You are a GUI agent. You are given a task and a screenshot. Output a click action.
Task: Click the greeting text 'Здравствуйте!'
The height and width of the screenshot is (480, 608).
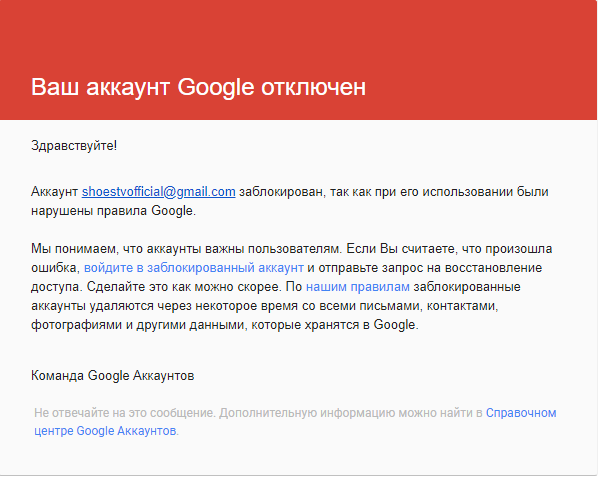pos(74,146)
